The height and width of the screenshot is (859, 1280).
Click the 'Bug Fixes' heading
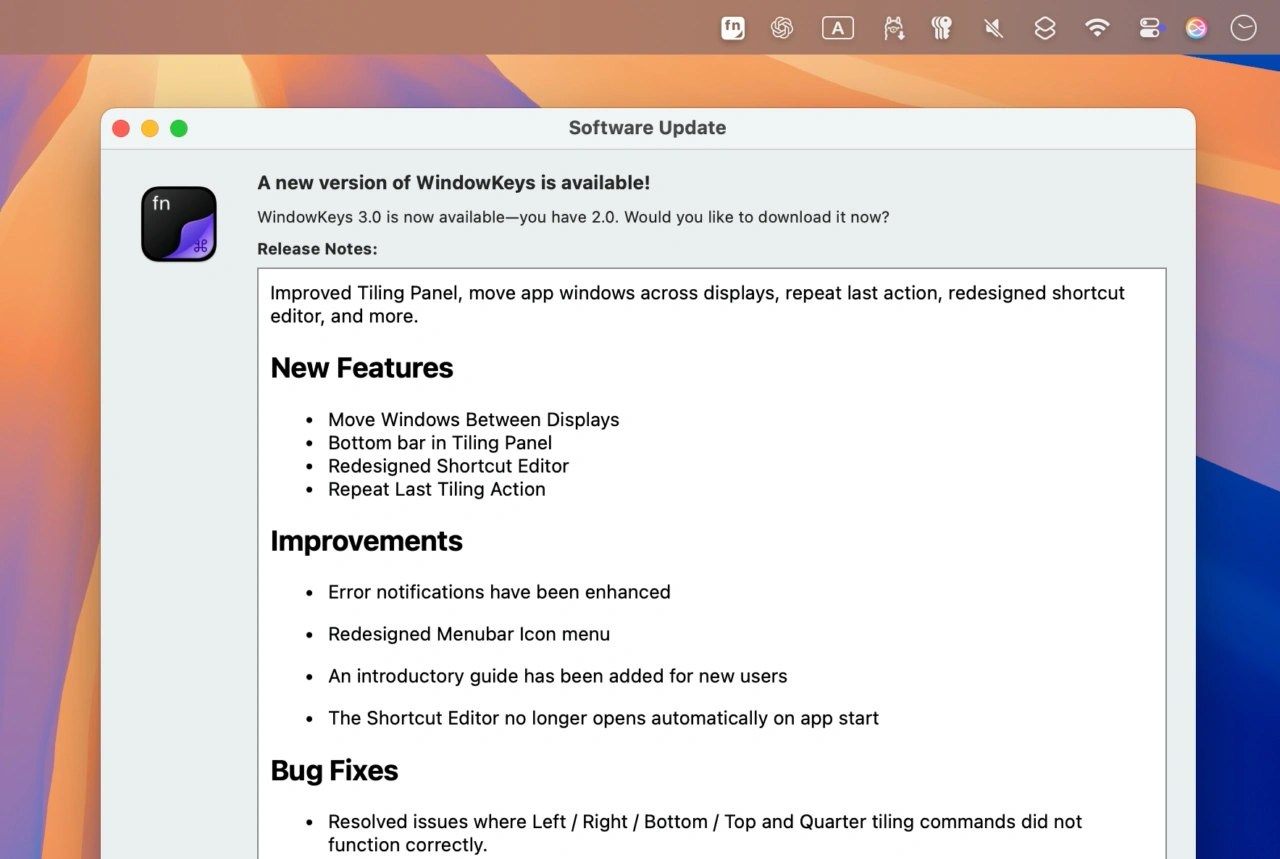334,771
